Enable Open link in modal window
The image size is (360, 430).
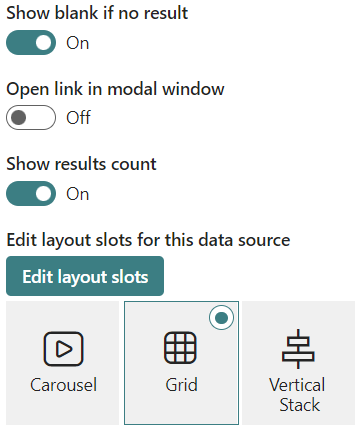pos(31,117)
